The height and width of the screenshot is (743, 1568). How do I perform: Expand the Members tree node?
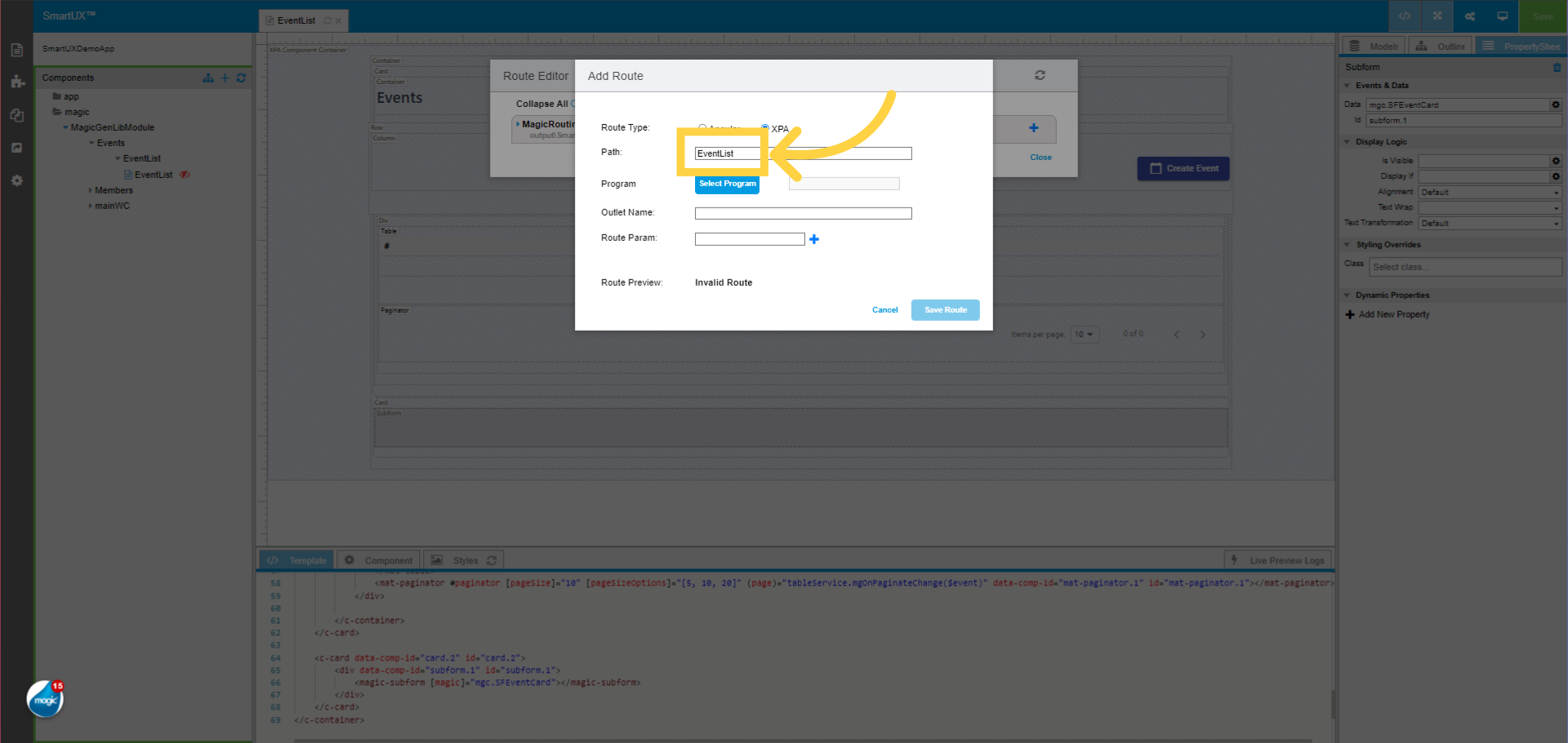pos(91,190)
